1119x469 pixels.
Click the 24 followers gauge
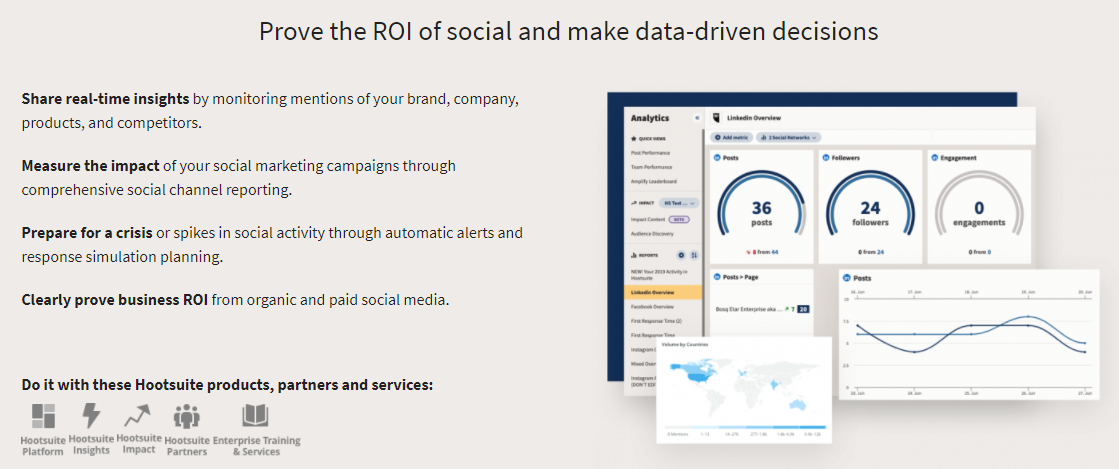tap(870, 202)
